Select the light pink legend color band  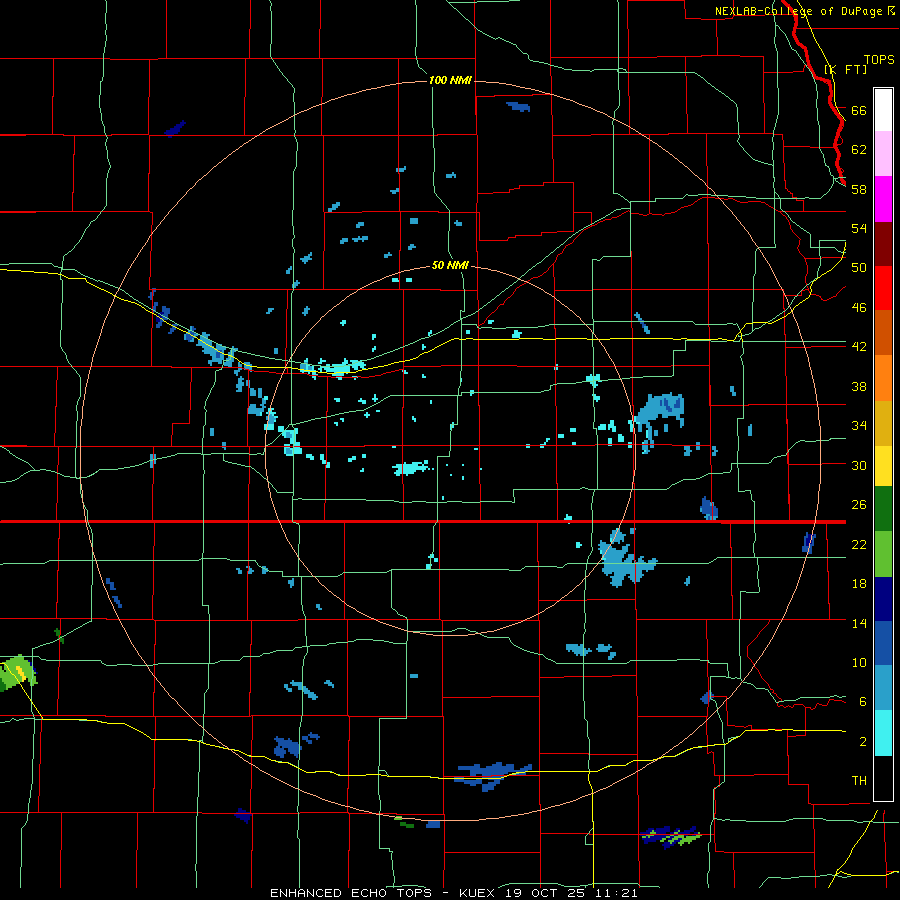[883, 153]
